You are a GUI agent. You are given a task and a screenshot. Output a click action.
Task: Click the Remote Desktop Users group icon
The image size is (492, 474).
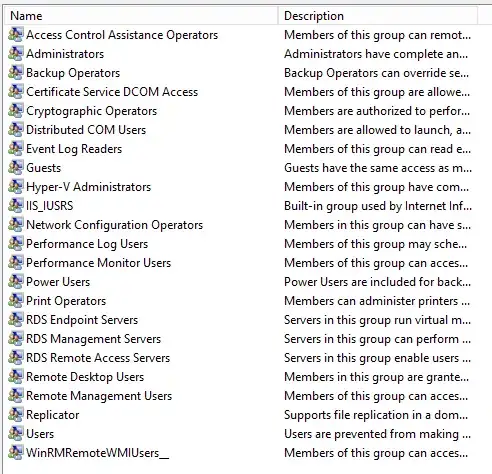(16, 377)
